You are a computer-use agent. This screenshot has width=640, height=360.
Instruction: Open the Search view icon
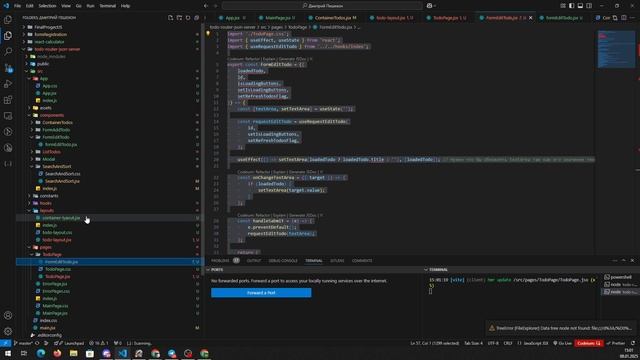pyautogui.click(x=8, y=51)
